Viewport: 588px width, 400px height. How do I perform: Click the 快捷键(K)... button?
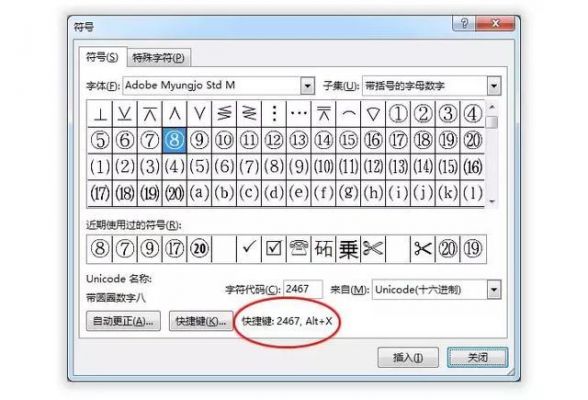point(201,321)
